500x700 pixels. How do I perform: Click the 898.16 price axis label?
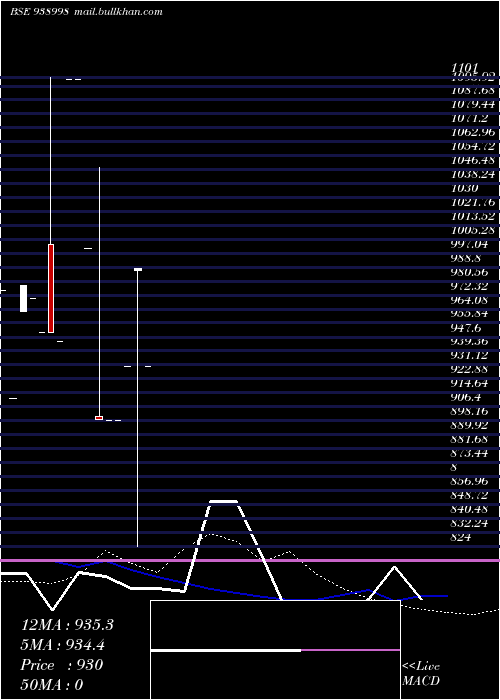(x=470, y=412)
